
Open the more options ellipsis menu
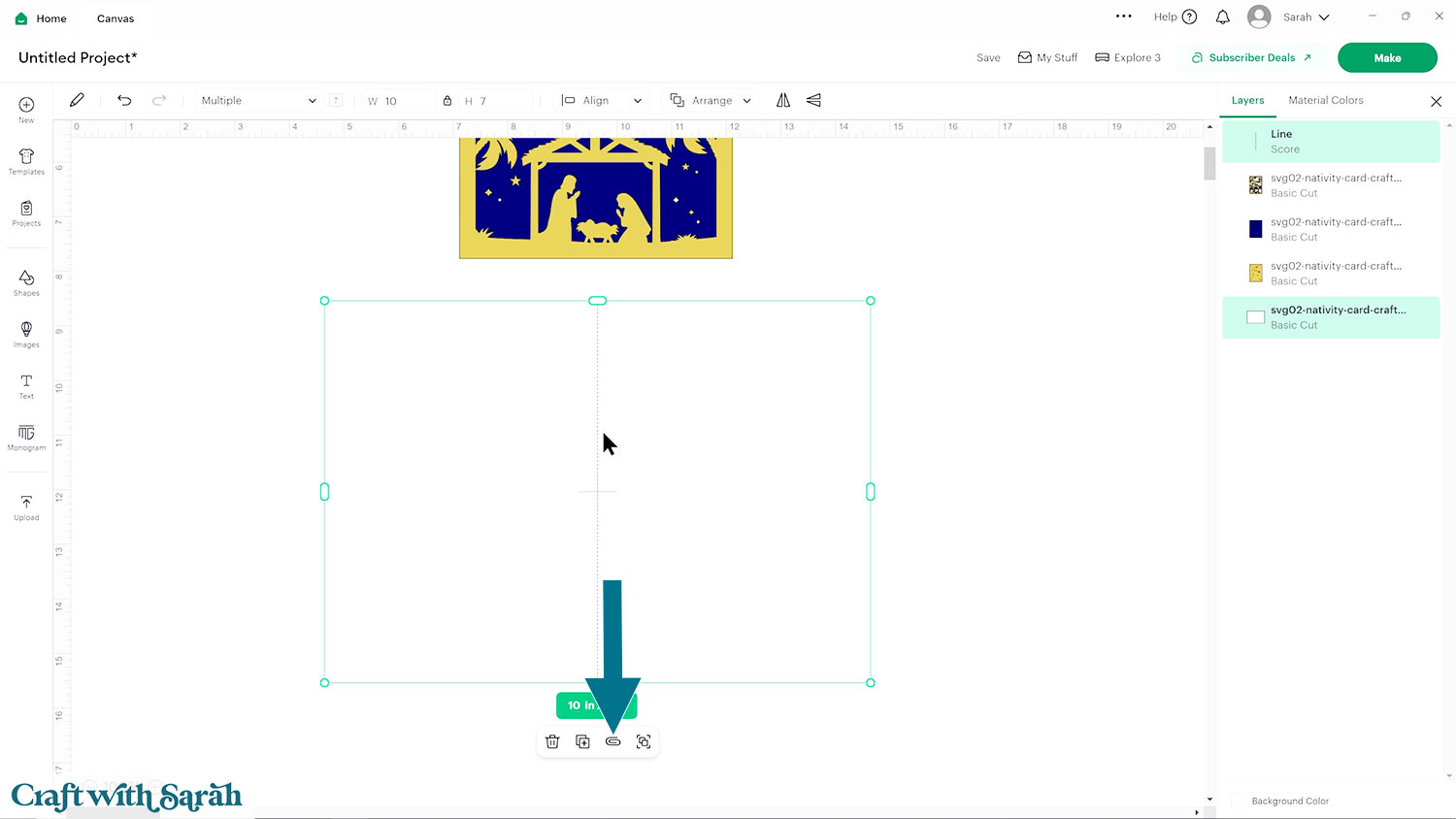tap(1124, 16)
